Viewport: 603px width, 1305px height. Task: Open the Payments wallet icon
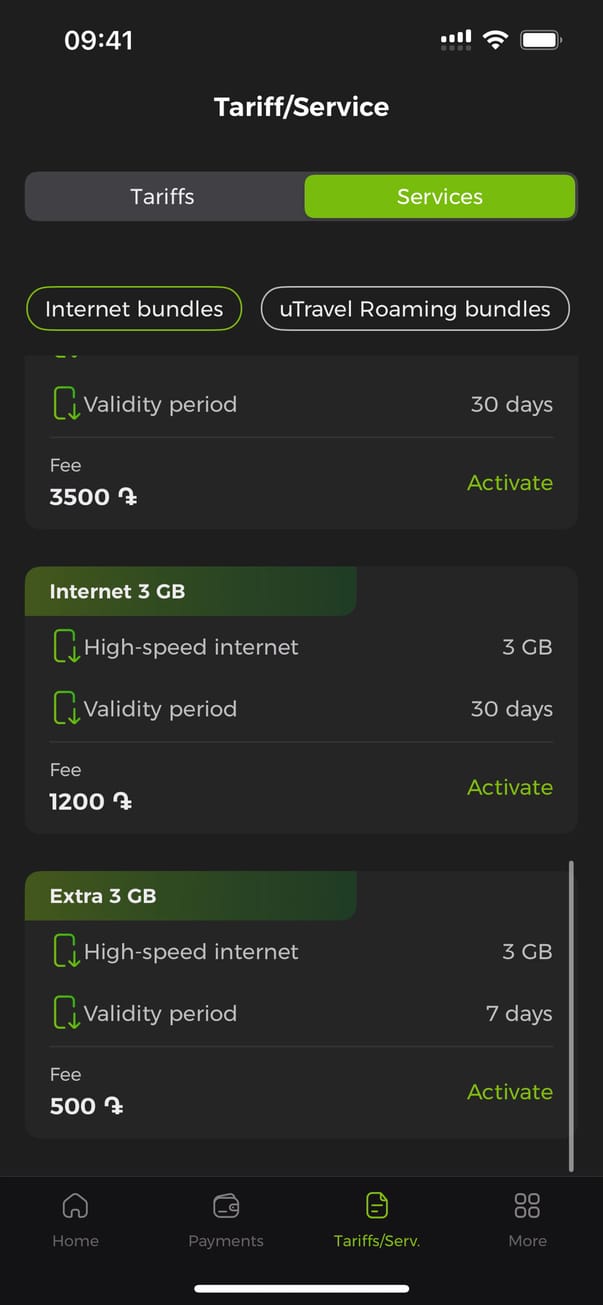[226, 1205]
